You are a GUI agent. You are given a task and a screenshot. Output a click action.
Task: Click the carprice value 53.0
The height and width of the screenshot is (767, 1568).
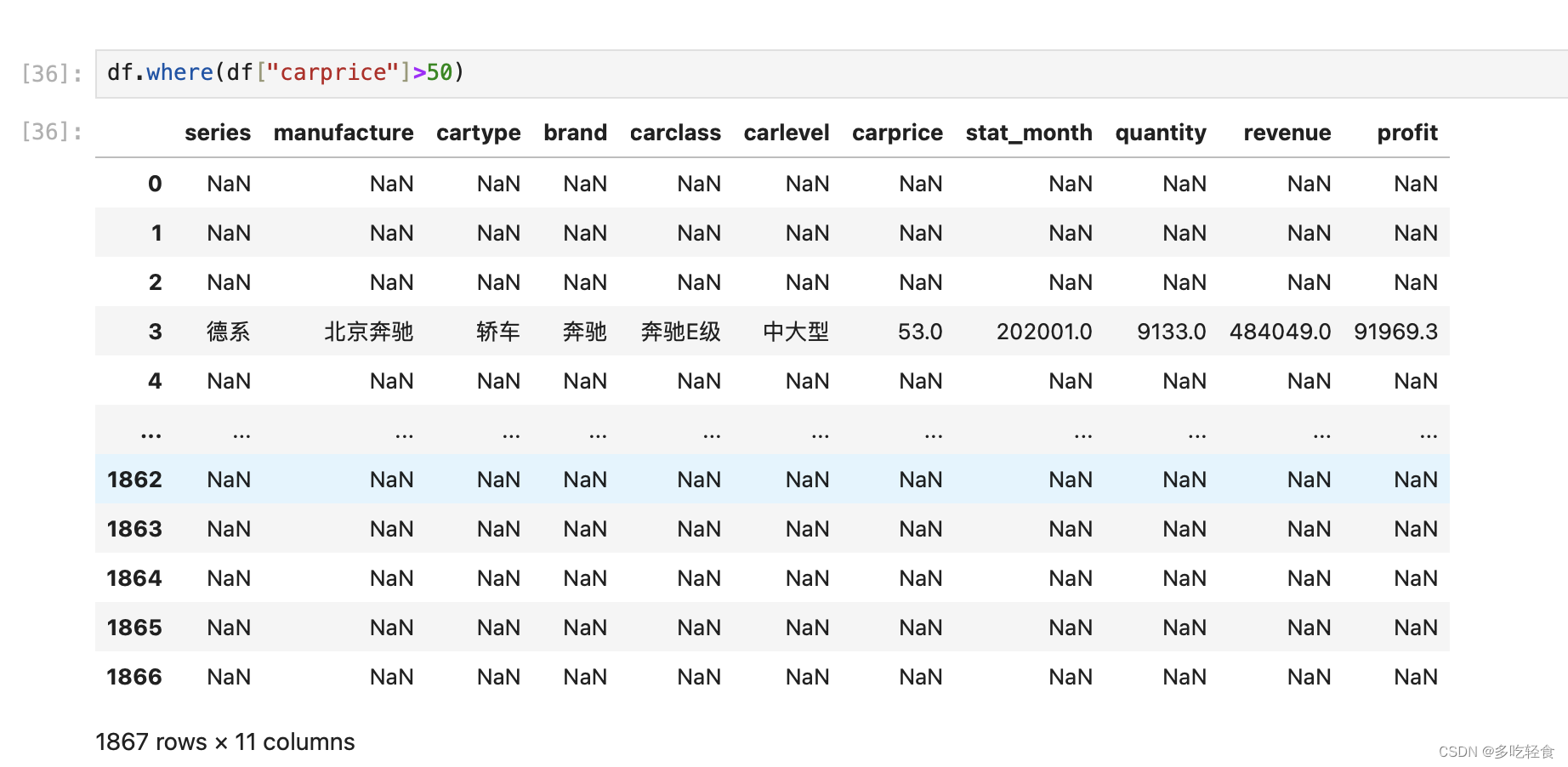[x=920, y=332]
